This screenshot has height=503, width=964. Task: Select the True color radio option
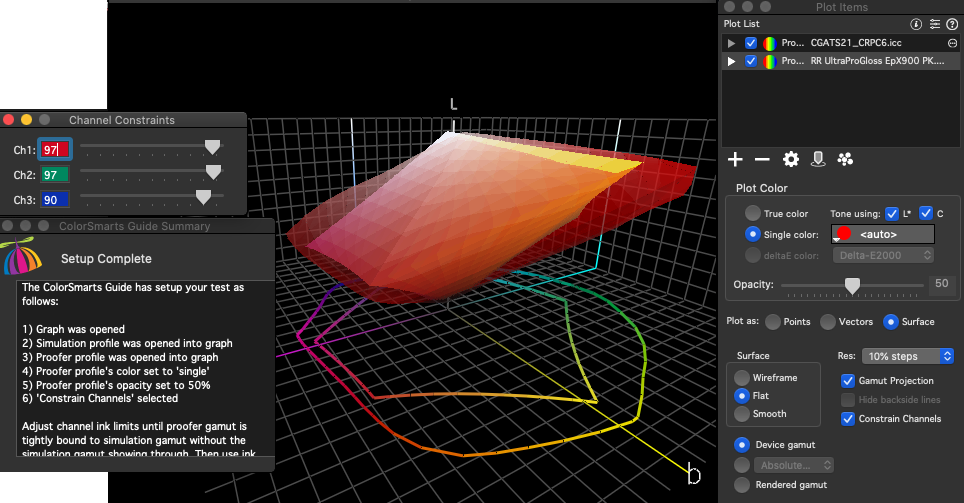click(x=751, y=214)
